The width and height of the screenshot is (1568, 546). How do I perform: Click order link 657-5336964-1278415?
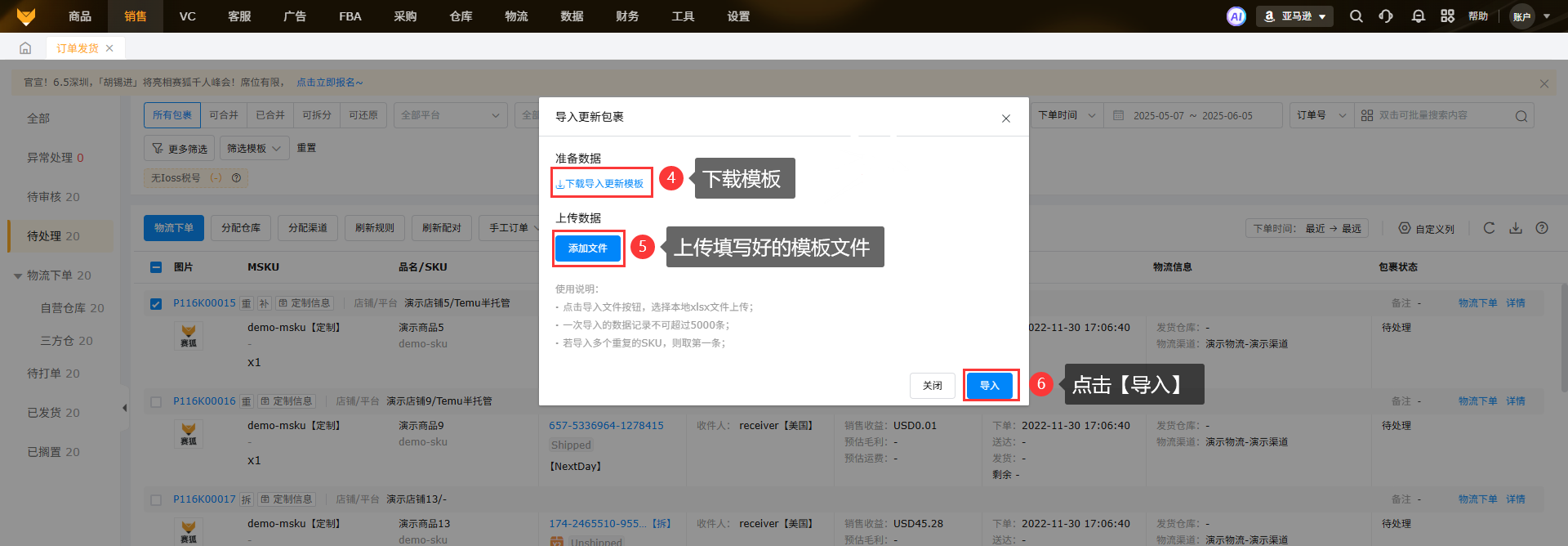606,426
